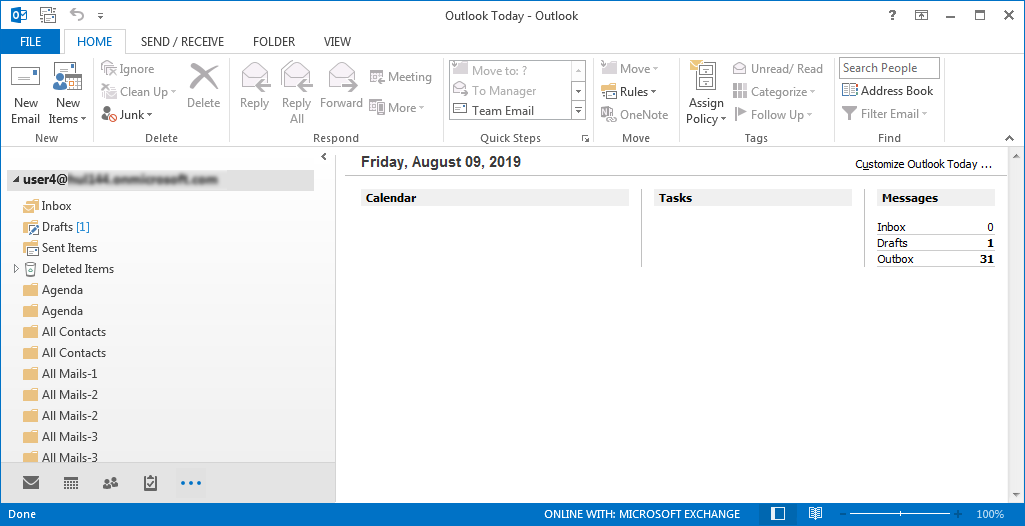Open the FILE tab
Viewport: 1025px width, 526px height.
click(x=31, y=41)
